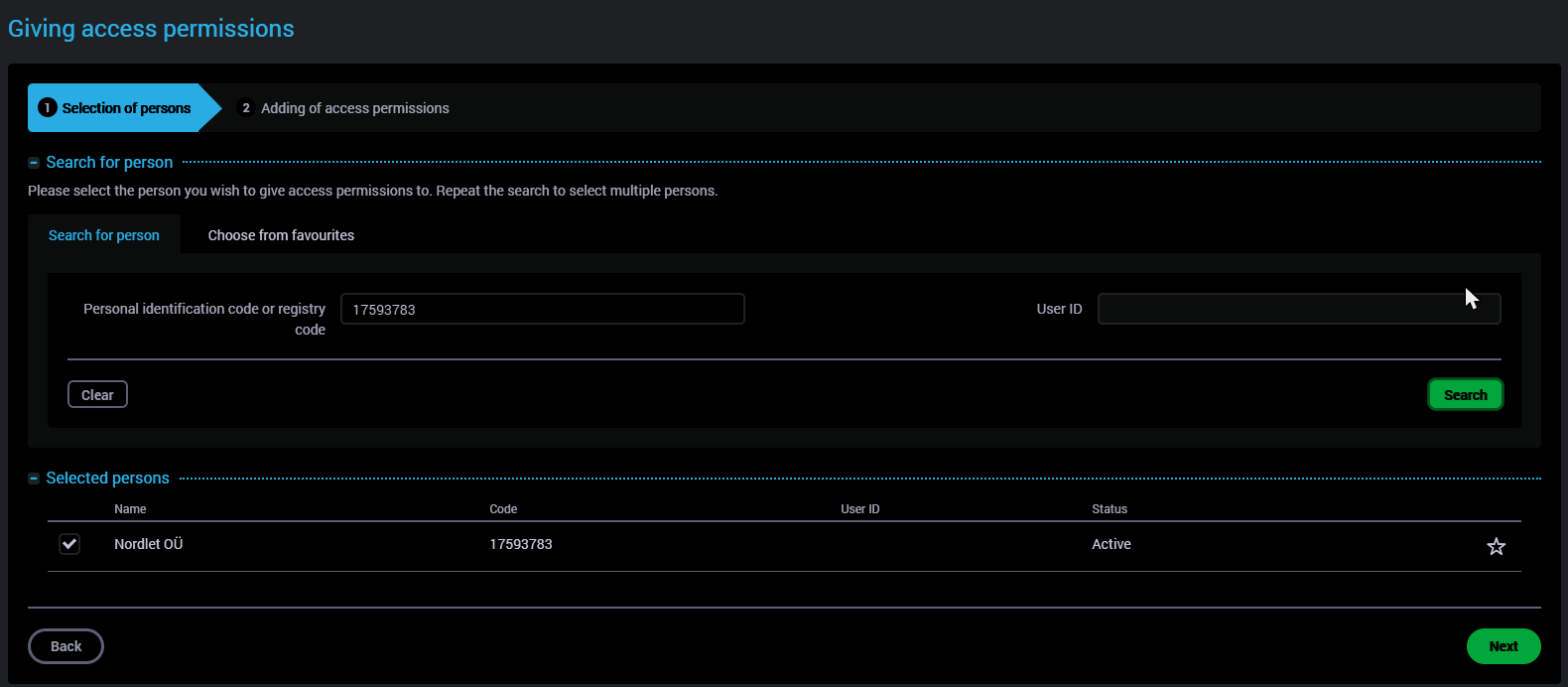Image resolution: width=1568 pixels, height=687 pixels.
Task: Uncheck the Nordlet OÜ checkbox
Action: (x=69, y=544)
